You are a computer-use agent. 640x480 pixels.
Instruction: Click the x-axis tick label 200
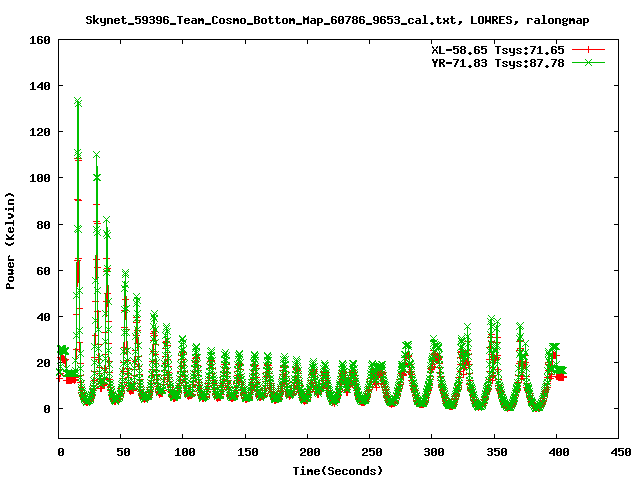pyautogui.click(x=309, y=452)
